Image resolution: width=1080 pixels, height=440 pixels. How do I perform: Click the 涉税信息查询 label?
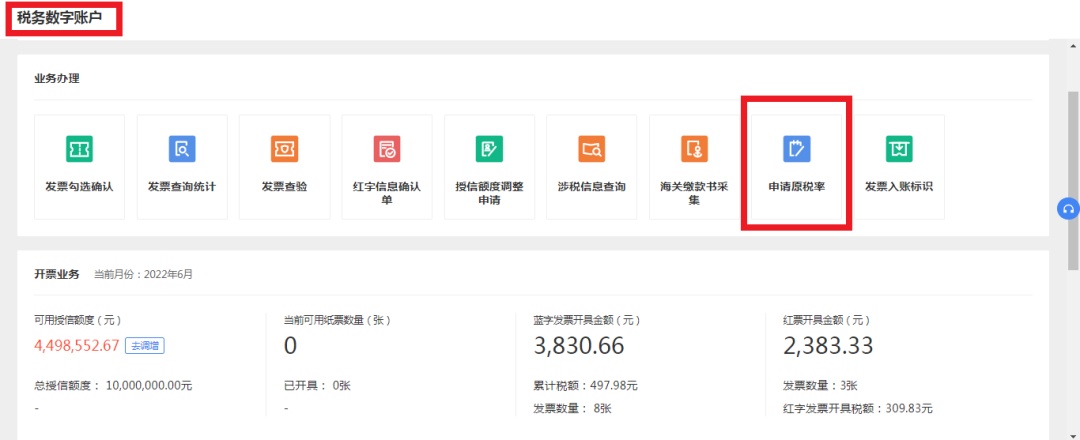point(592,187)
